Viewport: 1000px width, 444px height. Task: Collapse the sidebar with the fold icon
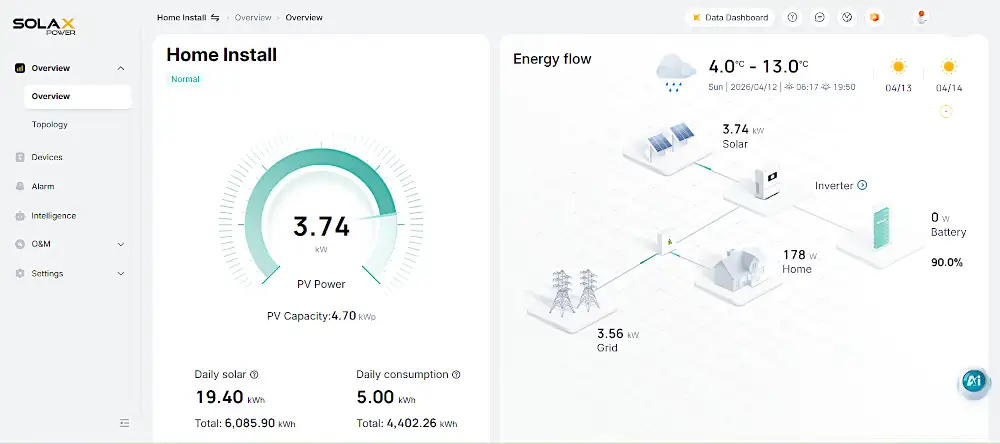click(x=124, y=423)
